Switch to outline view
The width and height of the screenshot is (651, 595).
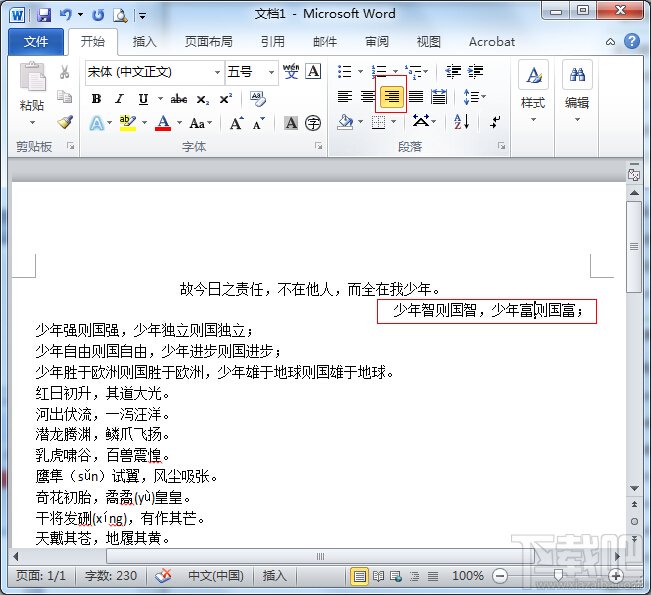pos(414,576)
